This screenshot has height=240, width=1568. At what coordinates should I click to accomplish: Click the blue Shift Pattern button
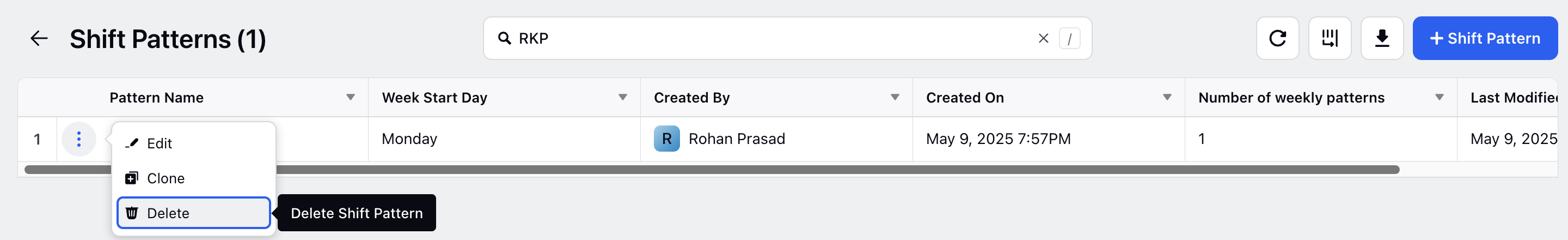[1485, 38]
